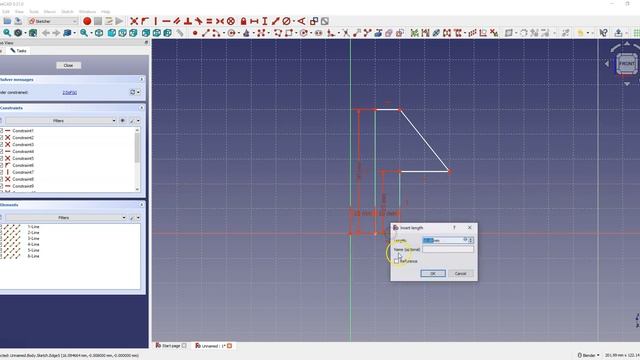Apply the Vertical constraint tool
The width and height of the screenshot is (640, 360).
156,21
